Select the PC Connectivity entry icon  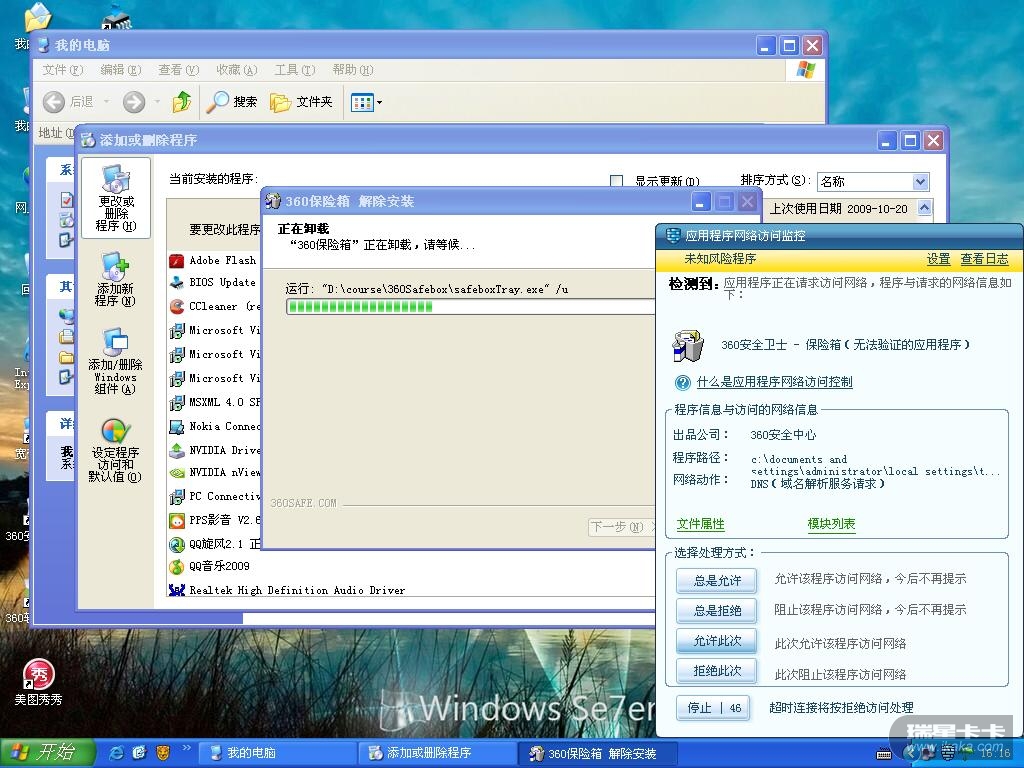point(176,497)
